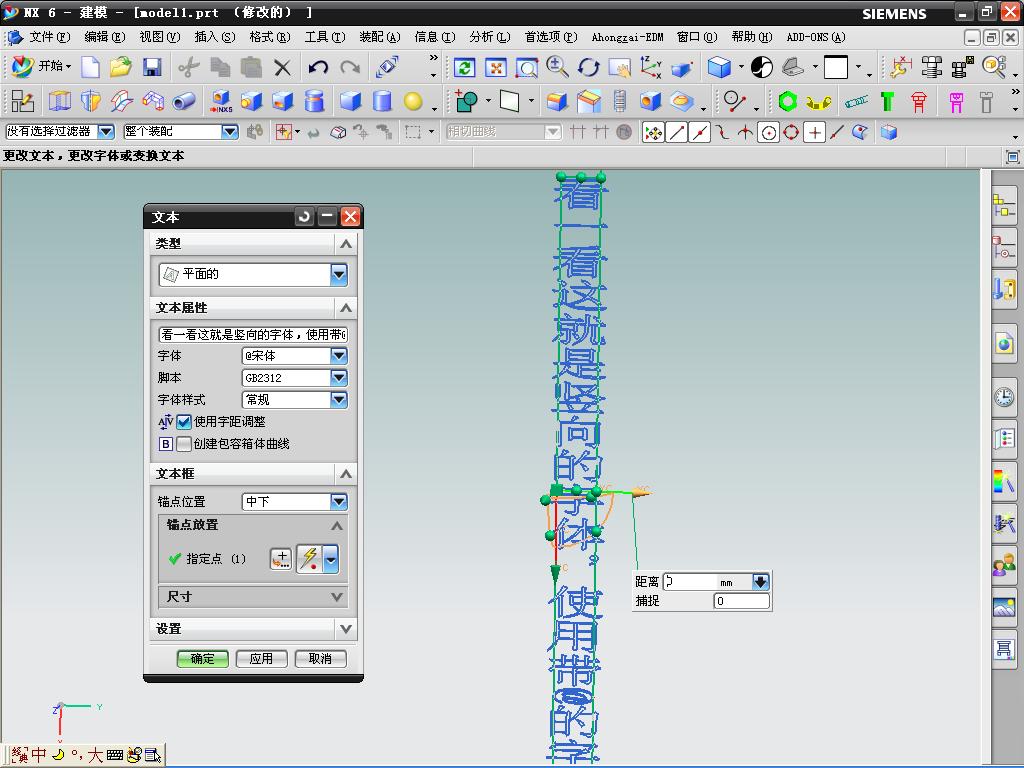Click the 确定 button

click(x=202, y=659)
